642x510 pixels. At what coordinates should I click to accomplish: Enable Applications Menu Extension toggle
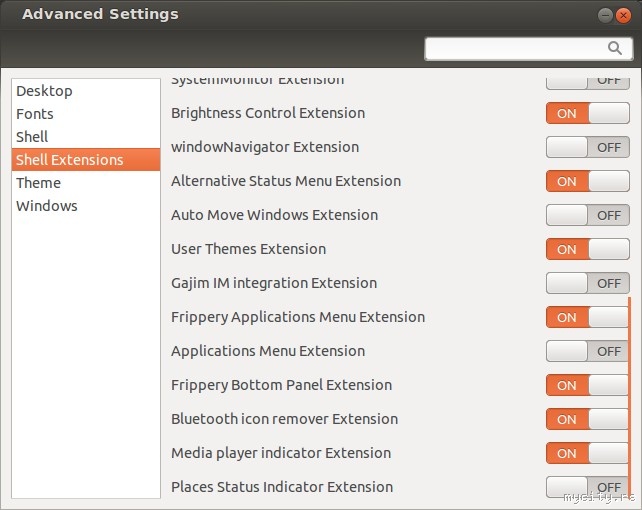[587, 351]
